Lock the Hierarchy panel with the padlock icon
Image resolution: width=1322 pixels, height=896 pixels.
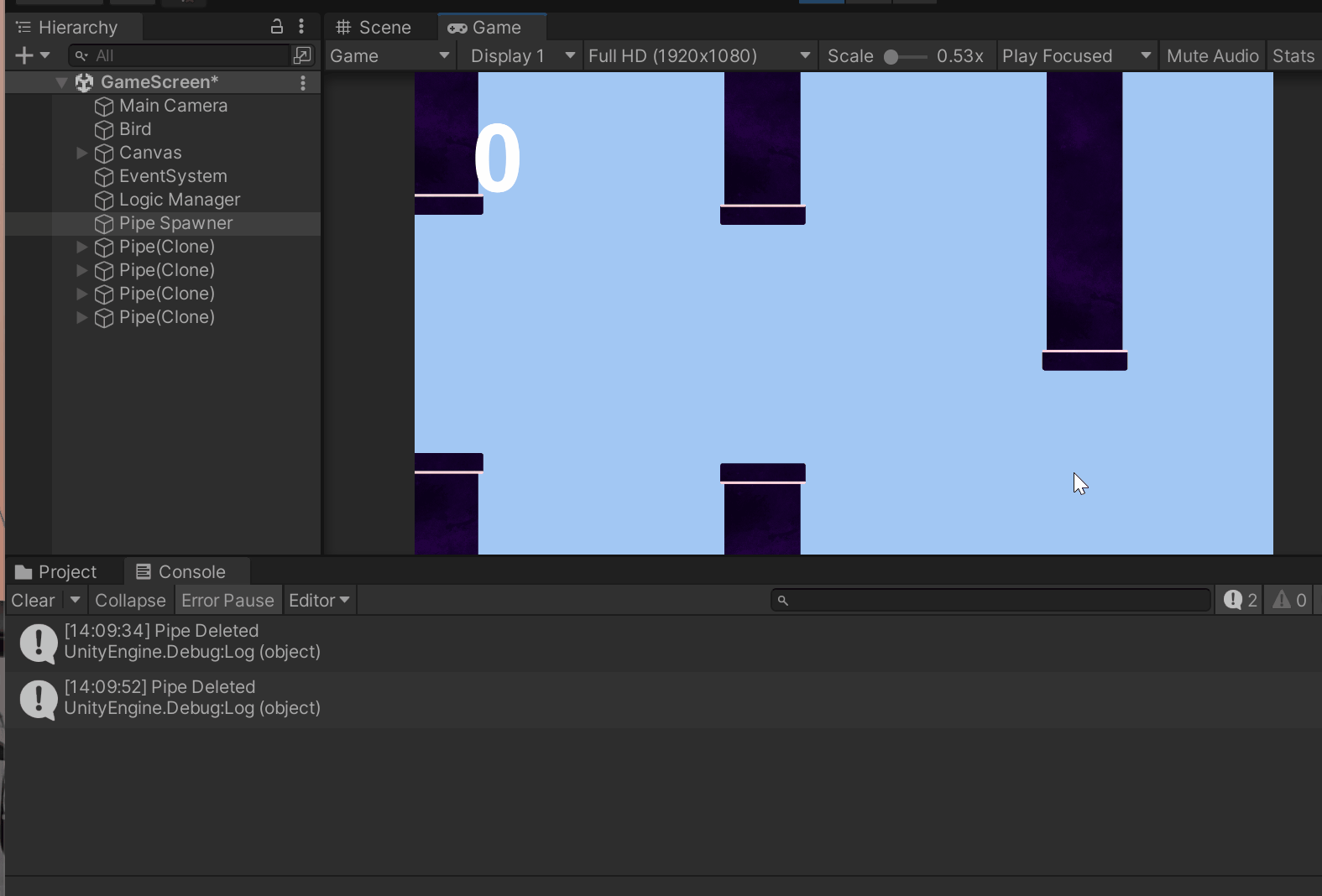click(277, 27)
